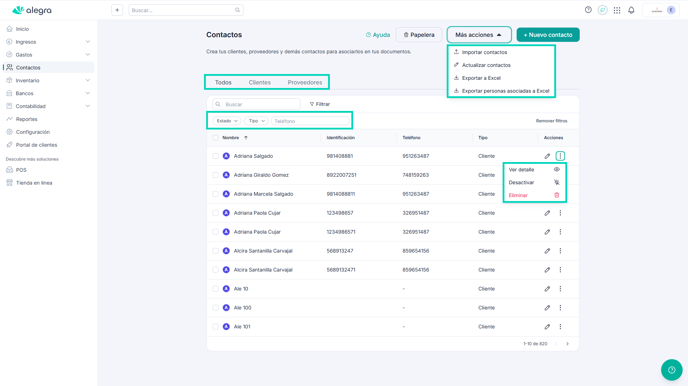Check the Ale 10 row checkbox
Viewport: 688px width, 386px height.
[215, 289]
